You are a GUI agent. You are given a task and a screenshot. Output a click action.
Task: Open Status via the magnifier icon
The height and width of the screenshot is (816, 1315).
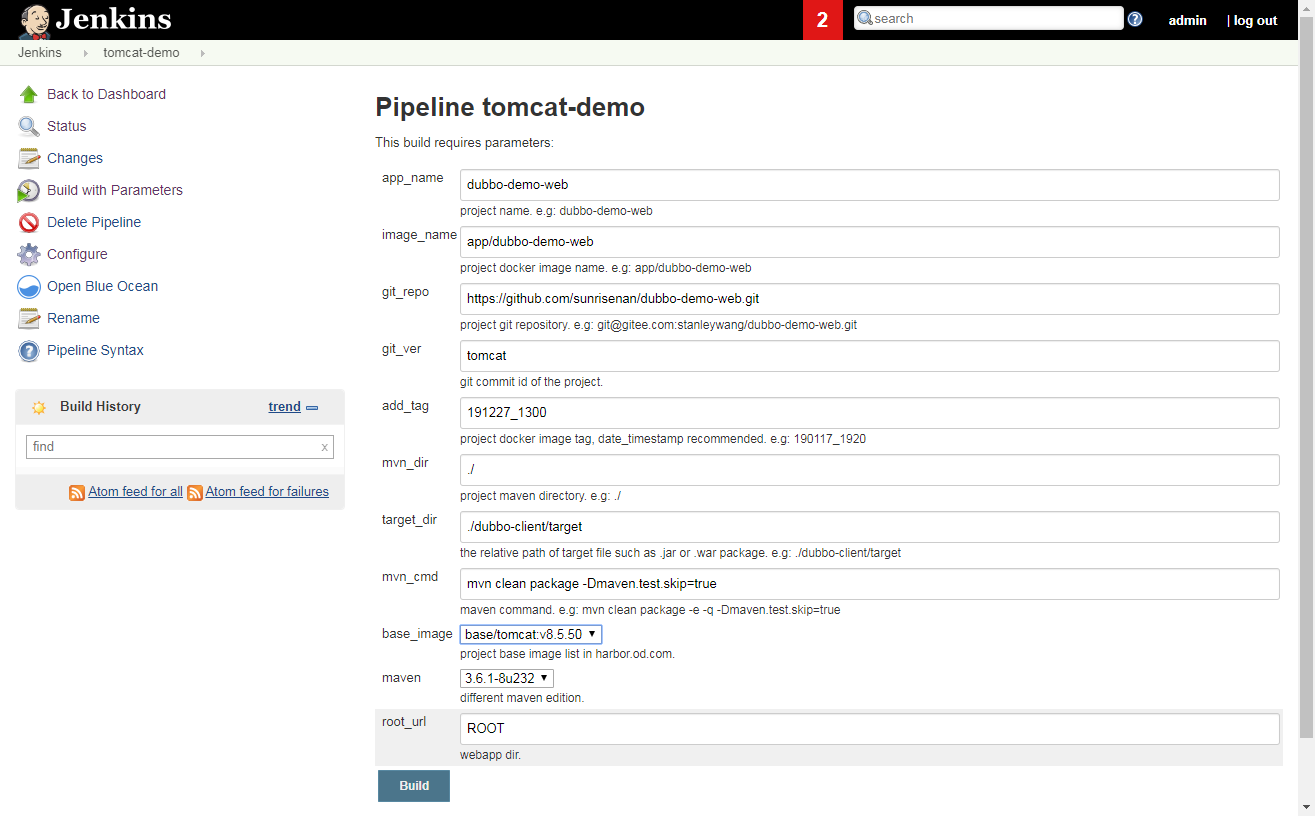pos(28,126)
